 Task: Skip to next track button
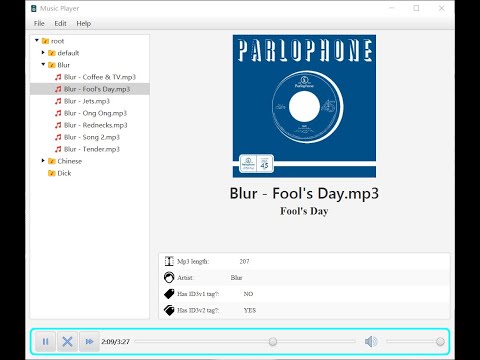click(x=89, y=341)
